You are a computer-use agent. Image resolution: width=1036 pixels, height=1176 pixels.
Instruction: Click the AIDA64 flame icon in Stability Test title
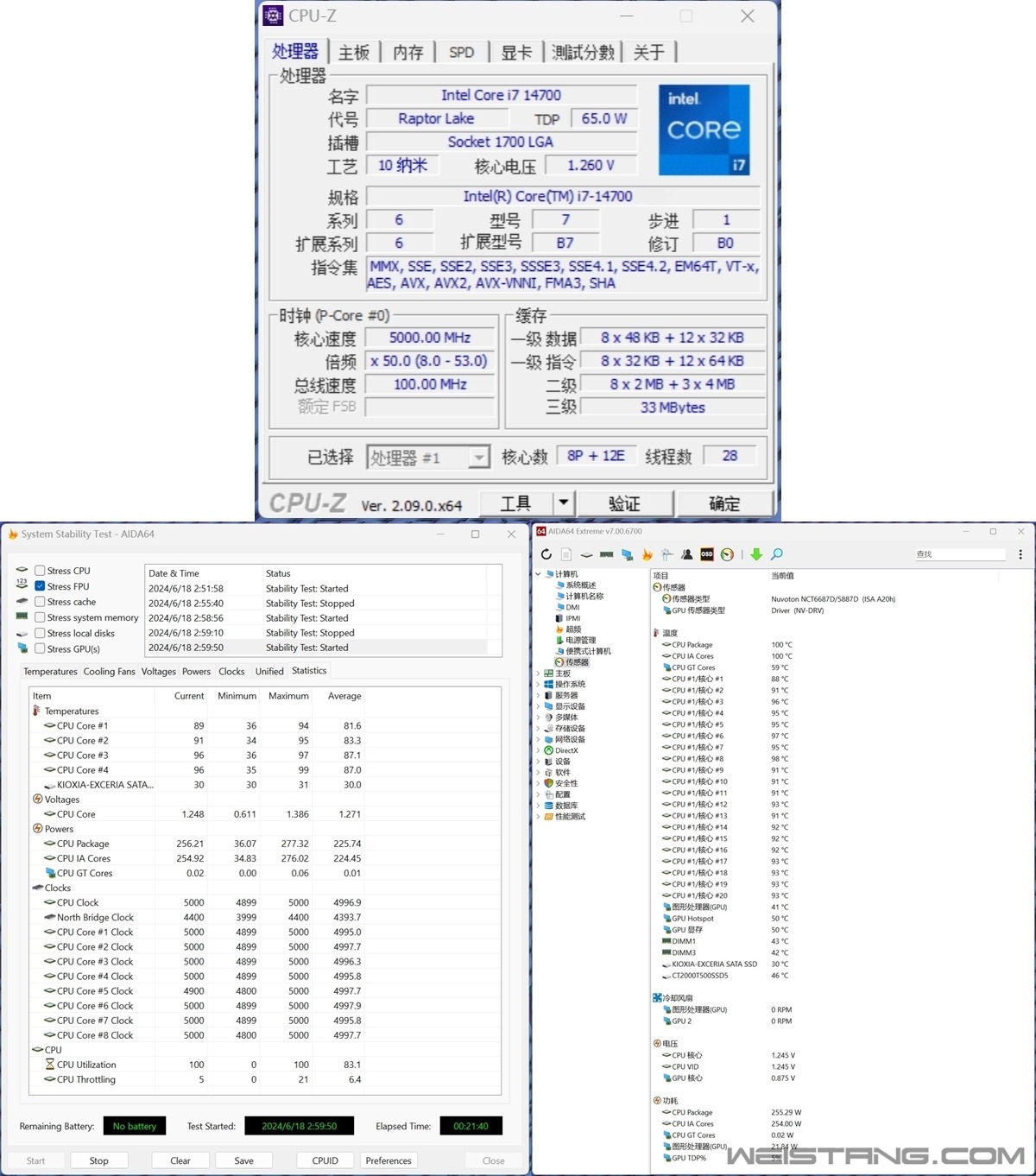point(13,534)
